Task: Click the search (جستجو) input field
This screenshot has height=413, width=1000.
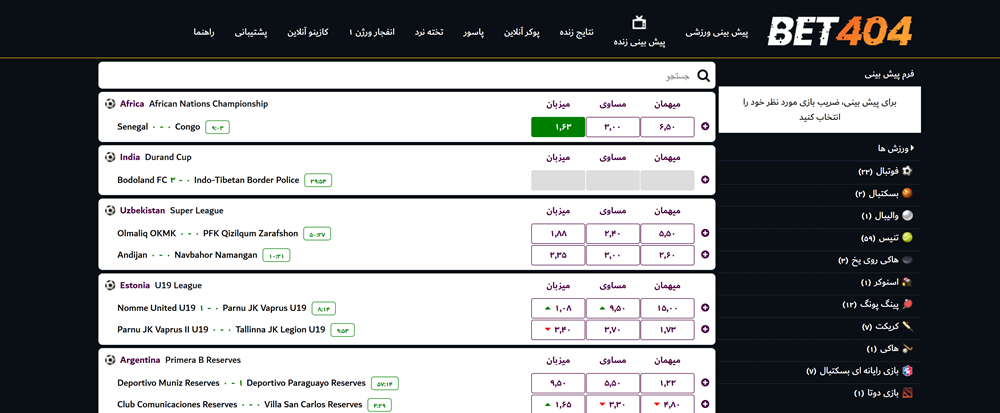Action: (400, 76)
